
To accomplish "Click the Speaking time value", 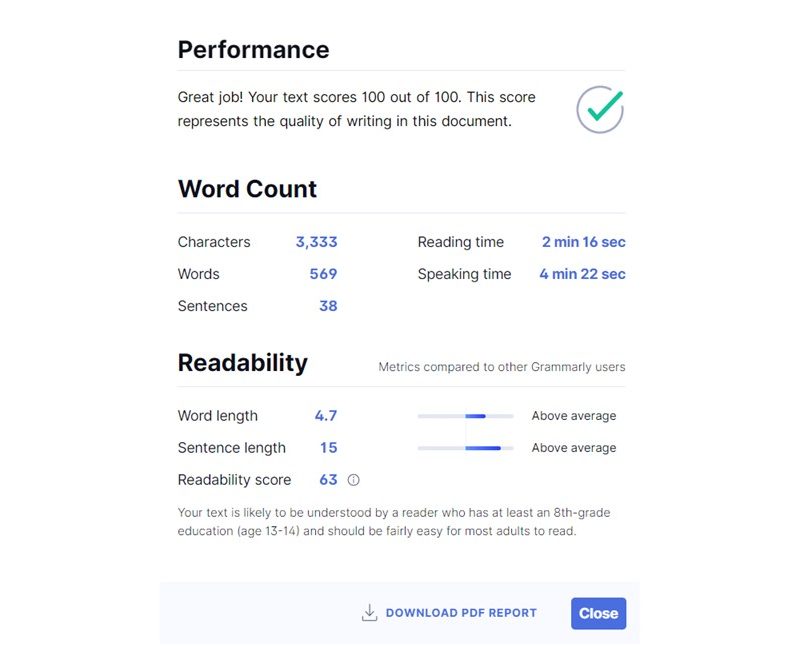I will click(x=582, y=274).
